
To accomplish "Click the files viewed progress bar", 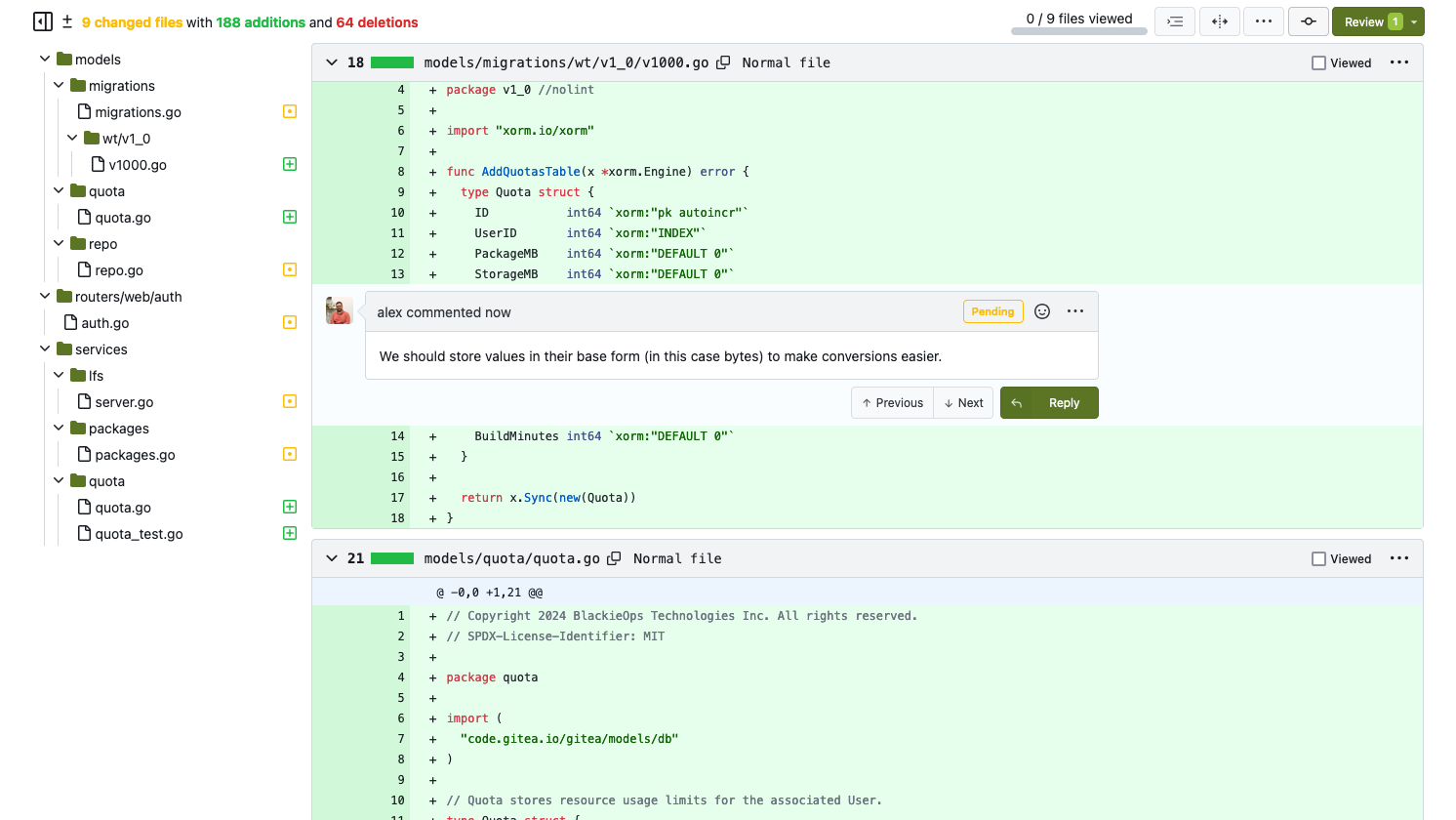I will [1079, 31].
